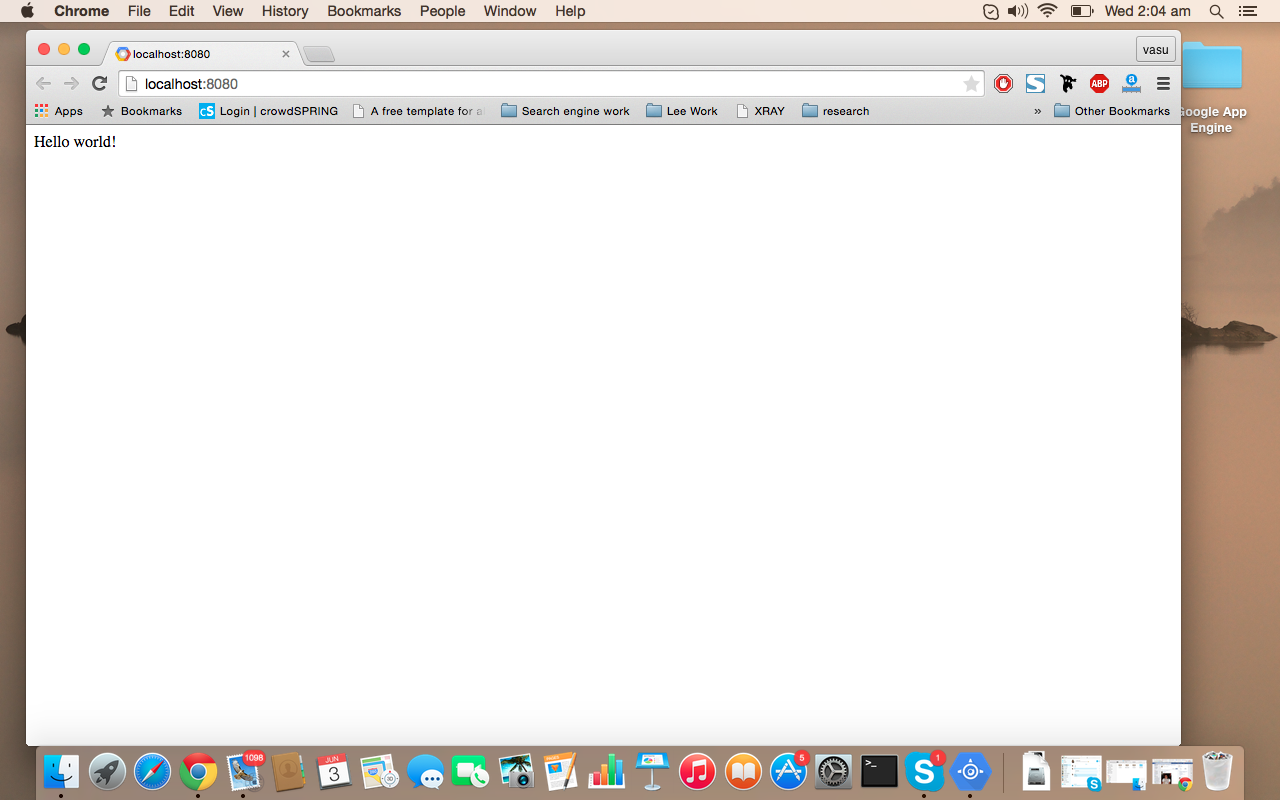Open the Wi-Fi status menu

(1047, 11)
